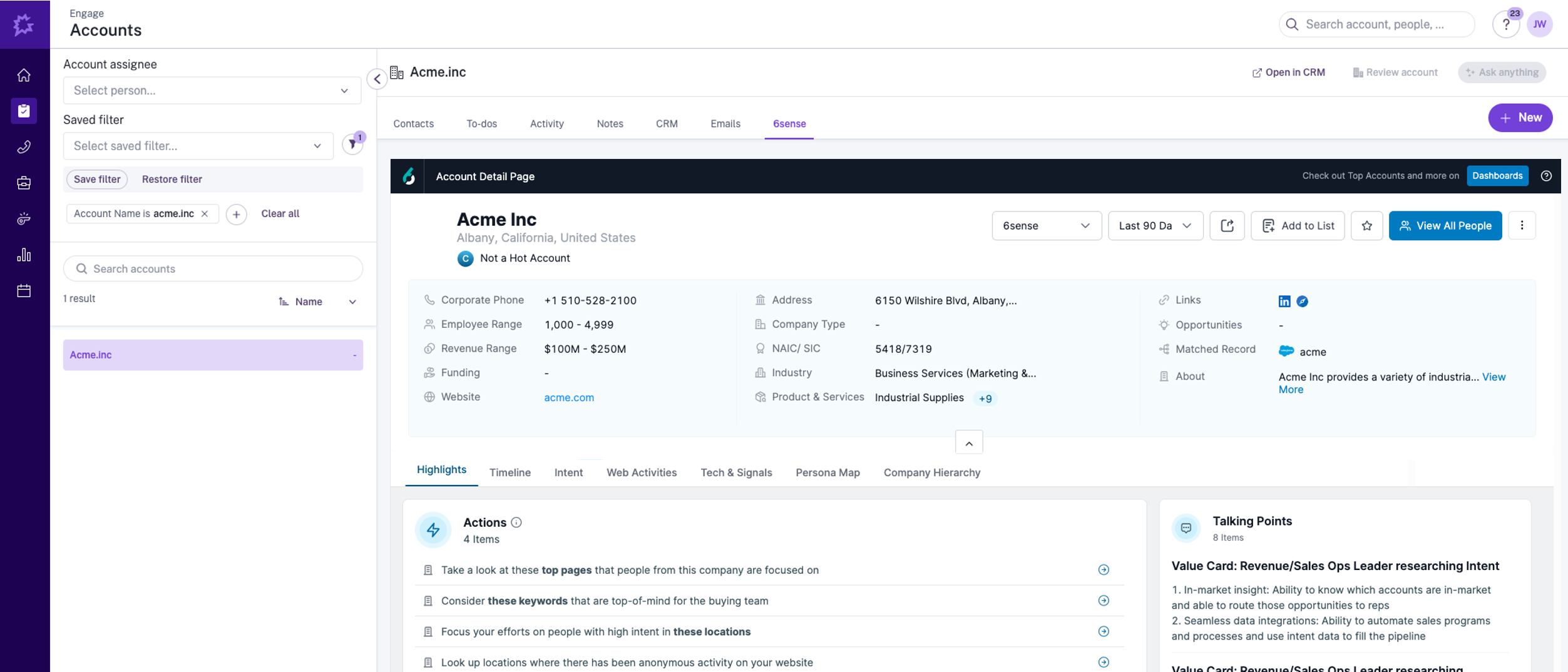Image resolution: width=1568 pixels, height=672 pixels.
Task: Open the Intent tab
Action: [568, 472]
